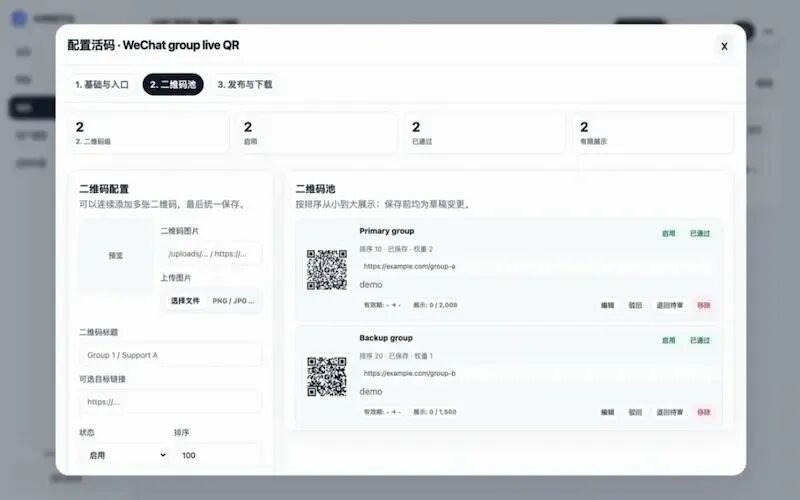This screenshot has width=800, height=500.
Task: Click the 展示: 0 / 1,500 counter
Action: coord(435,412)
